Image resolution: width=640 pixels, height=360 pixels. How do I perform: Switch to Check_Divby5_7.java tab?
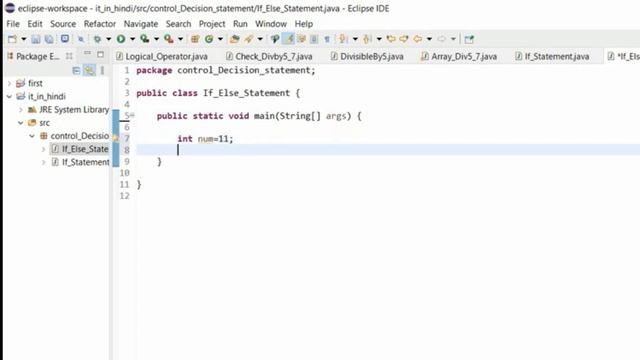[x=269, y=56]
